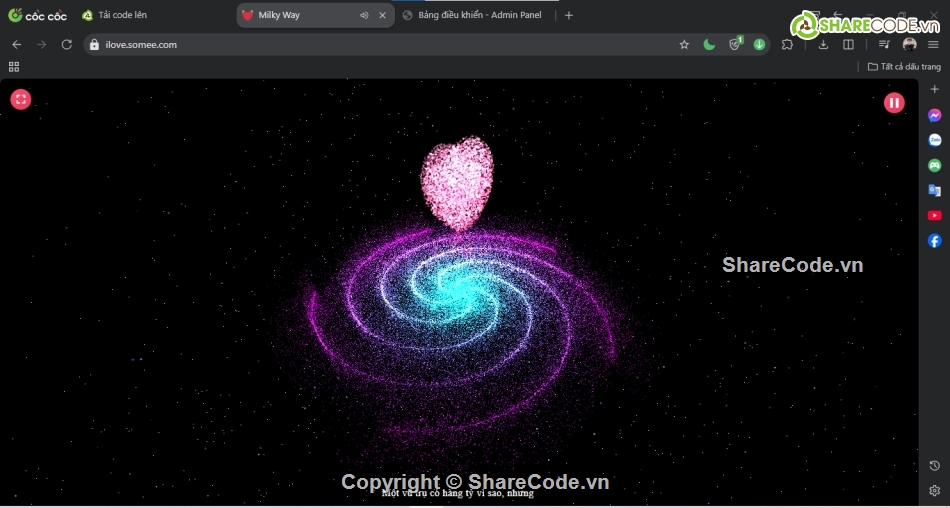Open the browser extensions puzzle icon
950x508 pixels.
click(x=788, y=44)
